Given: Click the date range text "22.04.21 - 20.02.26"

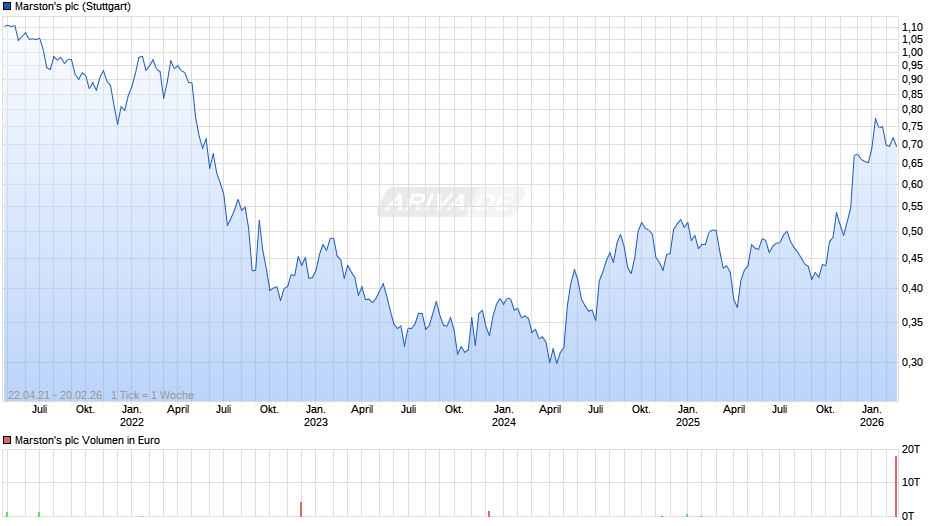Looking at the screenshot, I should click(x=55, y=395).
